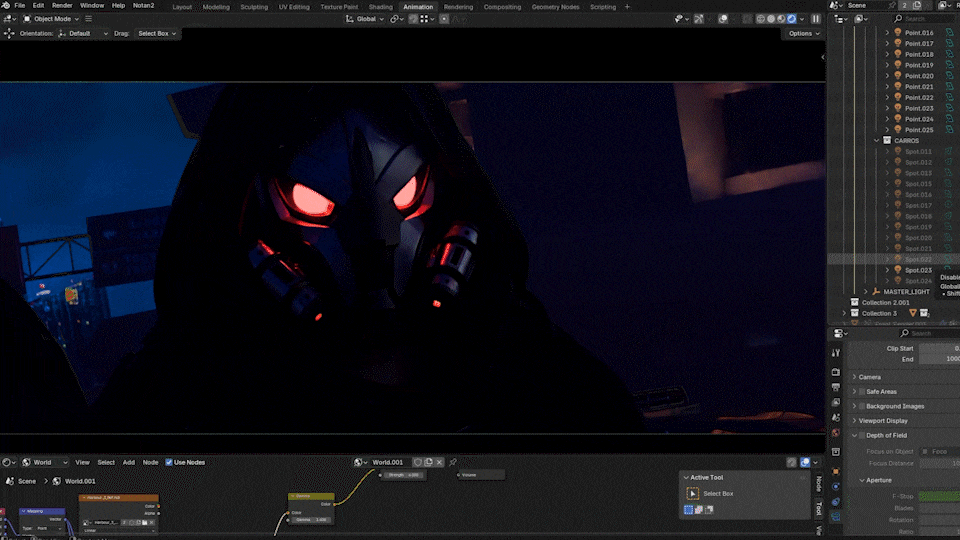Screen dimensions: 960x540
Task: Click the Select Box tool icon
Action: click(x=692, y=493)
